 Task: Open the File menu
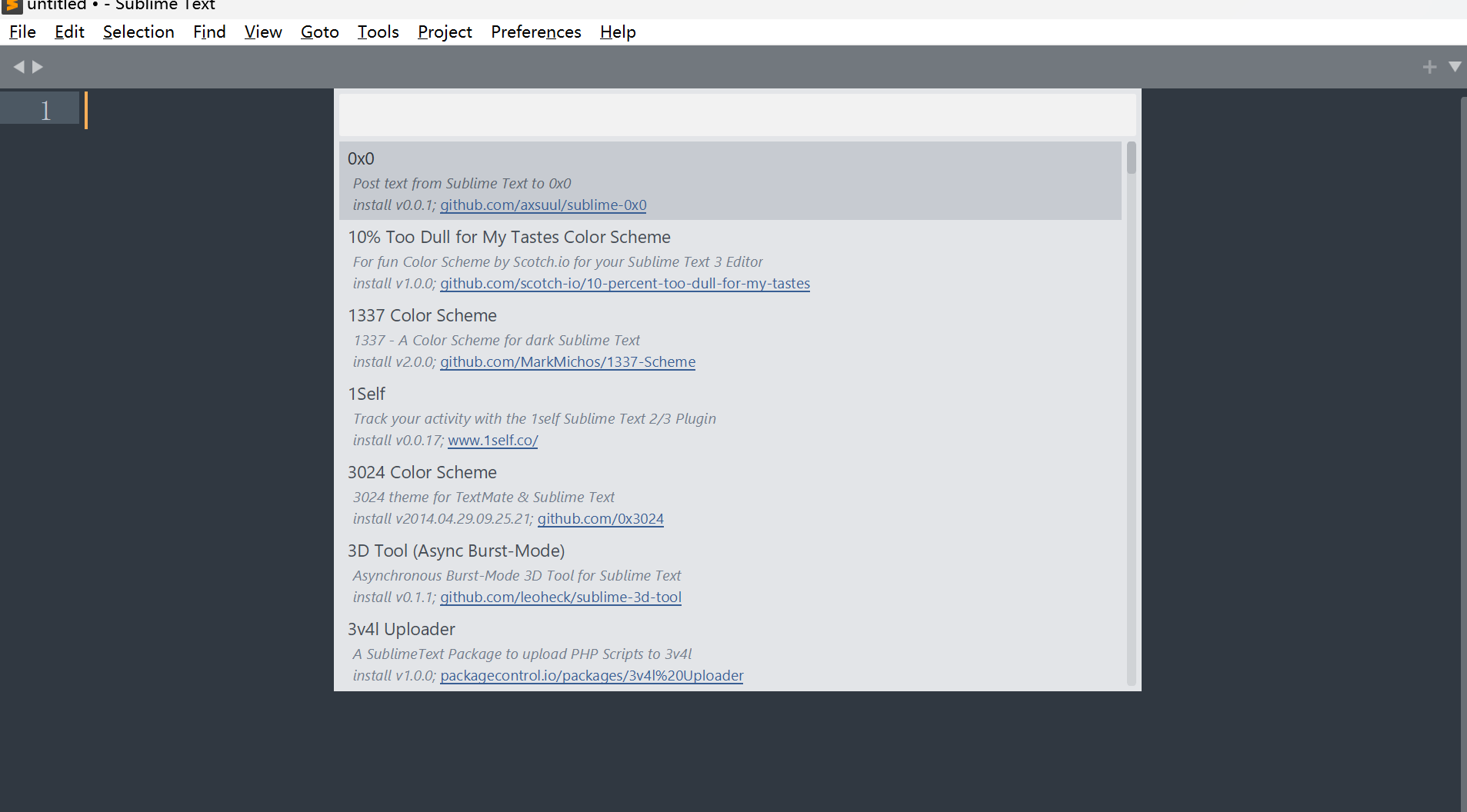tap(22, 32)
